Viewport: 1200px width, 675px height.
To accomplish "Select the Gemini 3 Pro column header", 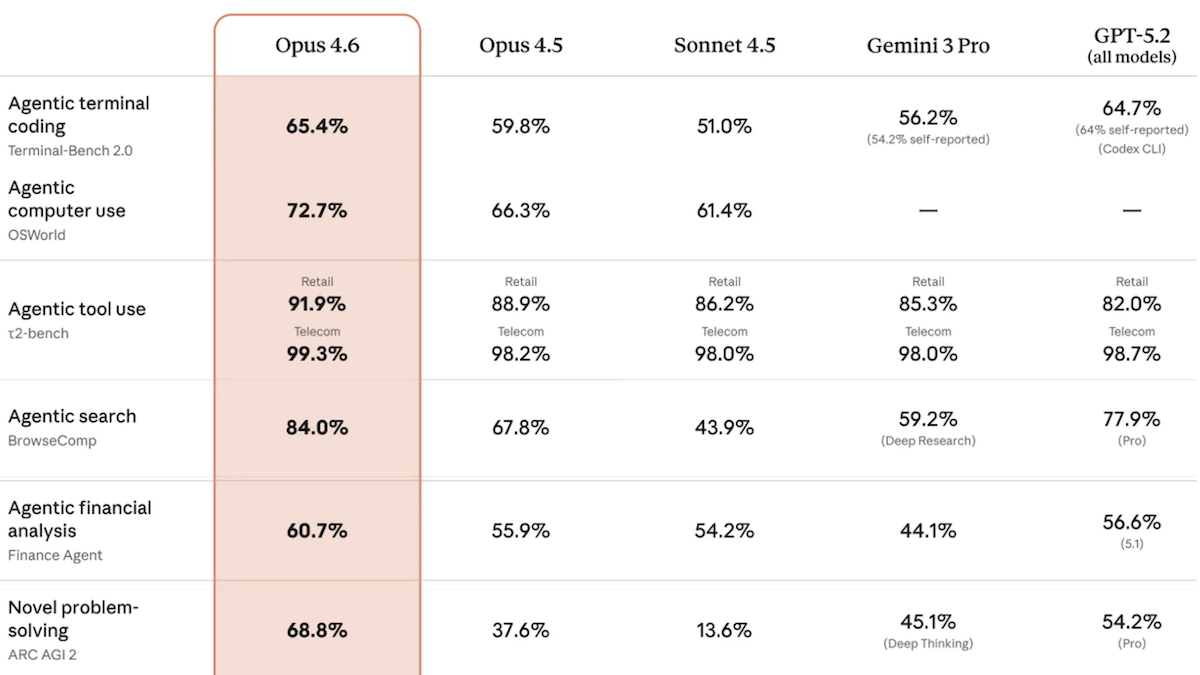I will pyautogui.click(x=928, y=46).
